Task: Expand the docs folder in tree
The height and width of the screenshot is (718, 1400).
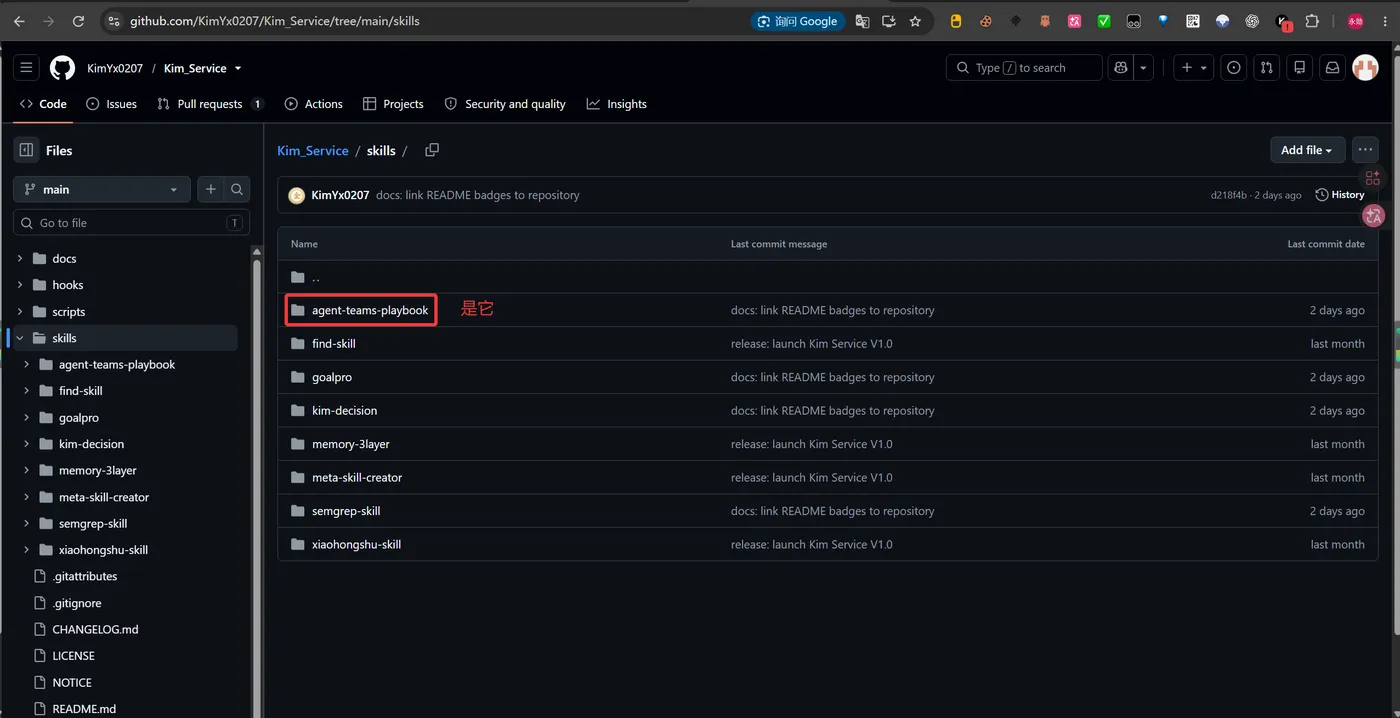Action: 20,258
